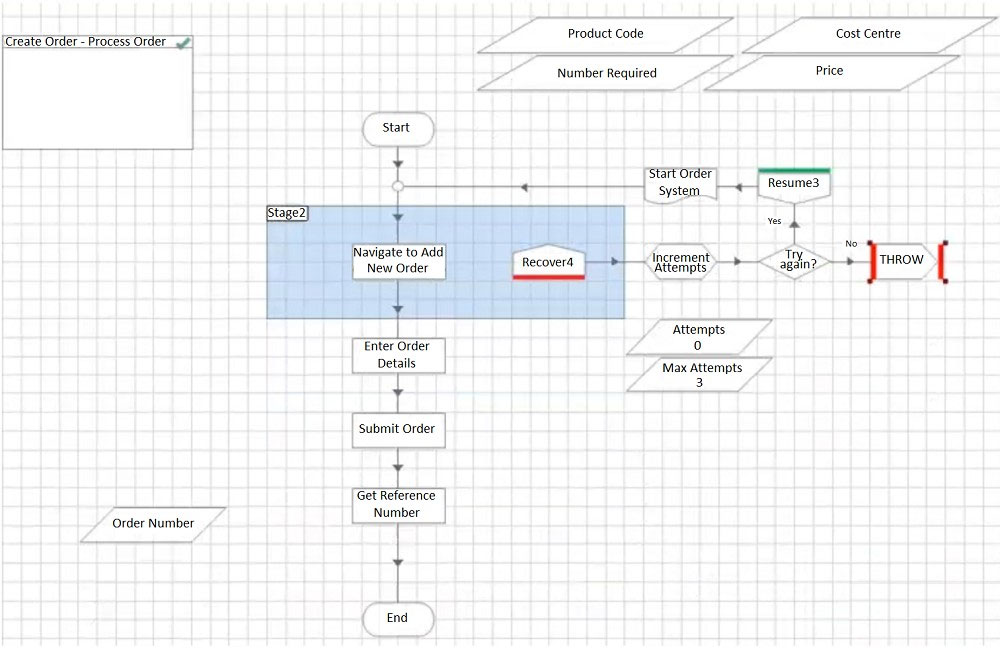Viewport: 1000px width, 651px height.
Task: Select the anchor circle below Start
Action: click(x=397, y=186)
